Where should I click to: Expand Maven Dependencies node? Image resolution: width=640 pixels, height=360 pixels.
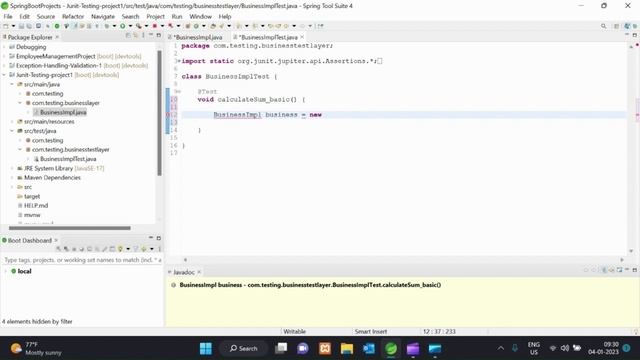point(12,178)
